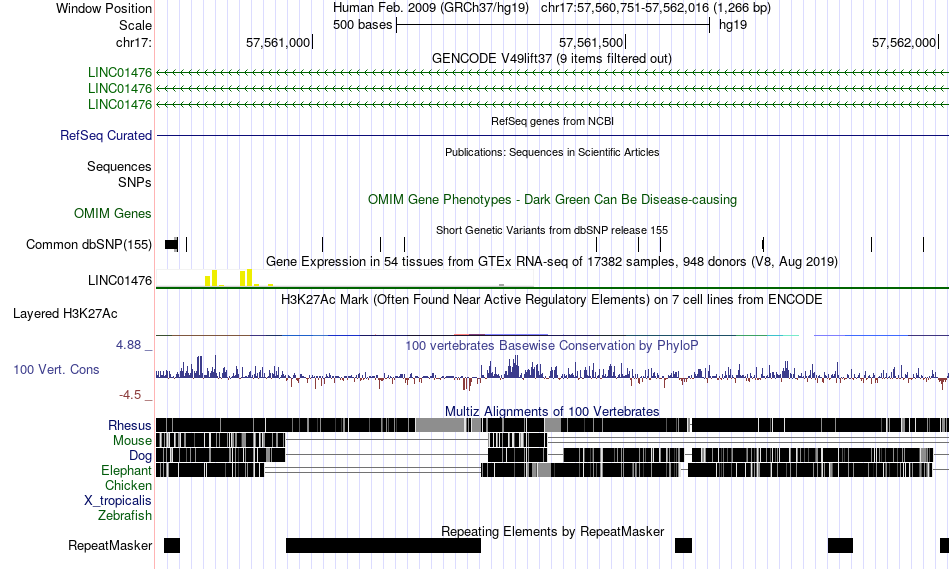Click the Chicken alignment row label
The width and height of the screenshot is (950, 569).
(128, 486)
